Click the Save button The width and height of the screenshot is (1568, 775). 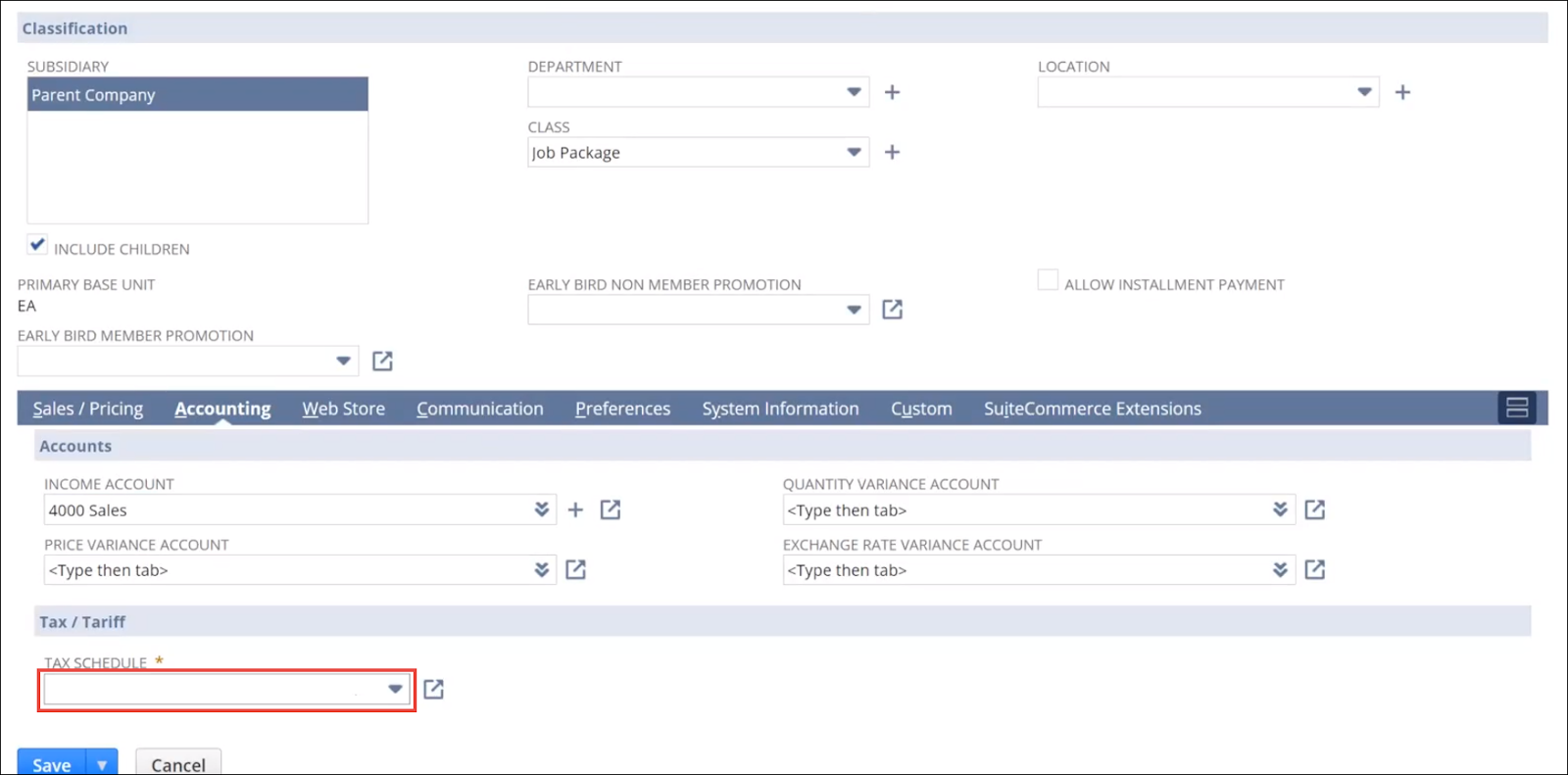coord(52,764)
